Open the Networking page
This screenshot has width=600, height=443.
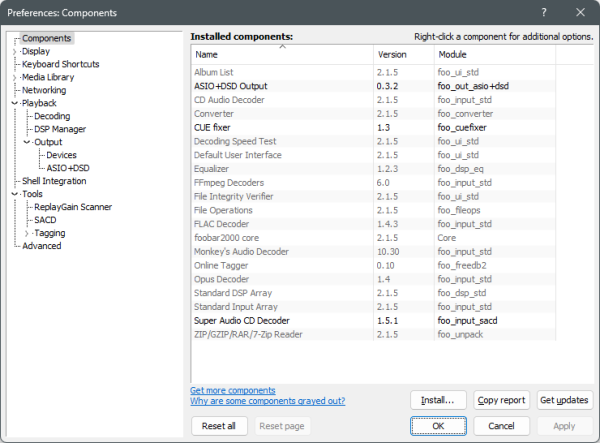[44, 90]
